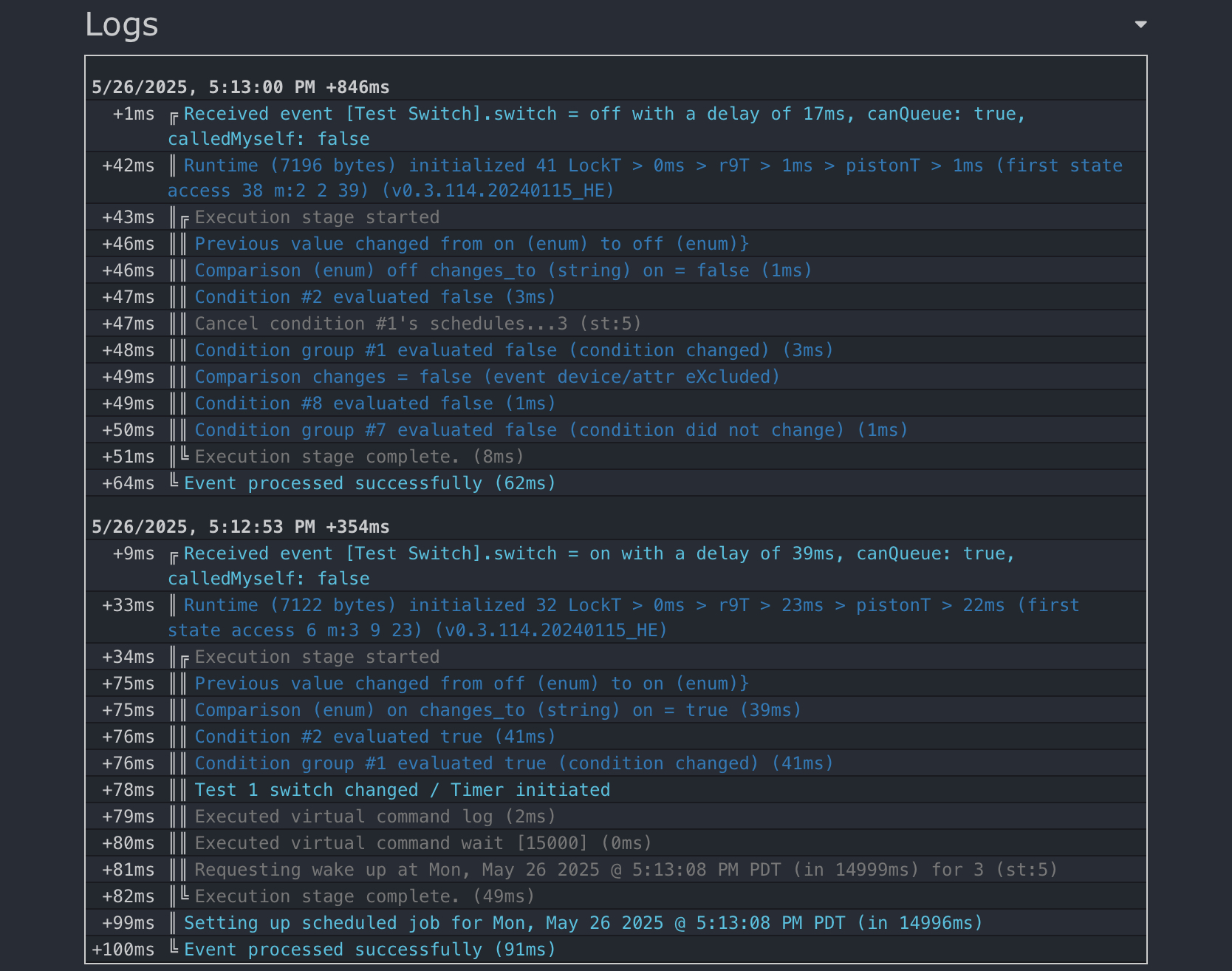Select 'Comparison changes = false' excluded line
The height and width of the screenshot is (971, 1232).
coord(487,377)
